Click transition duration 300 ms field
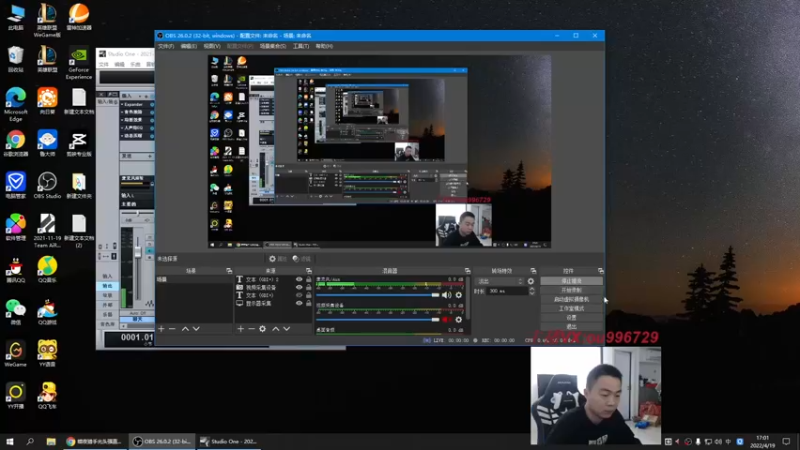 click(x=506, y=291)
